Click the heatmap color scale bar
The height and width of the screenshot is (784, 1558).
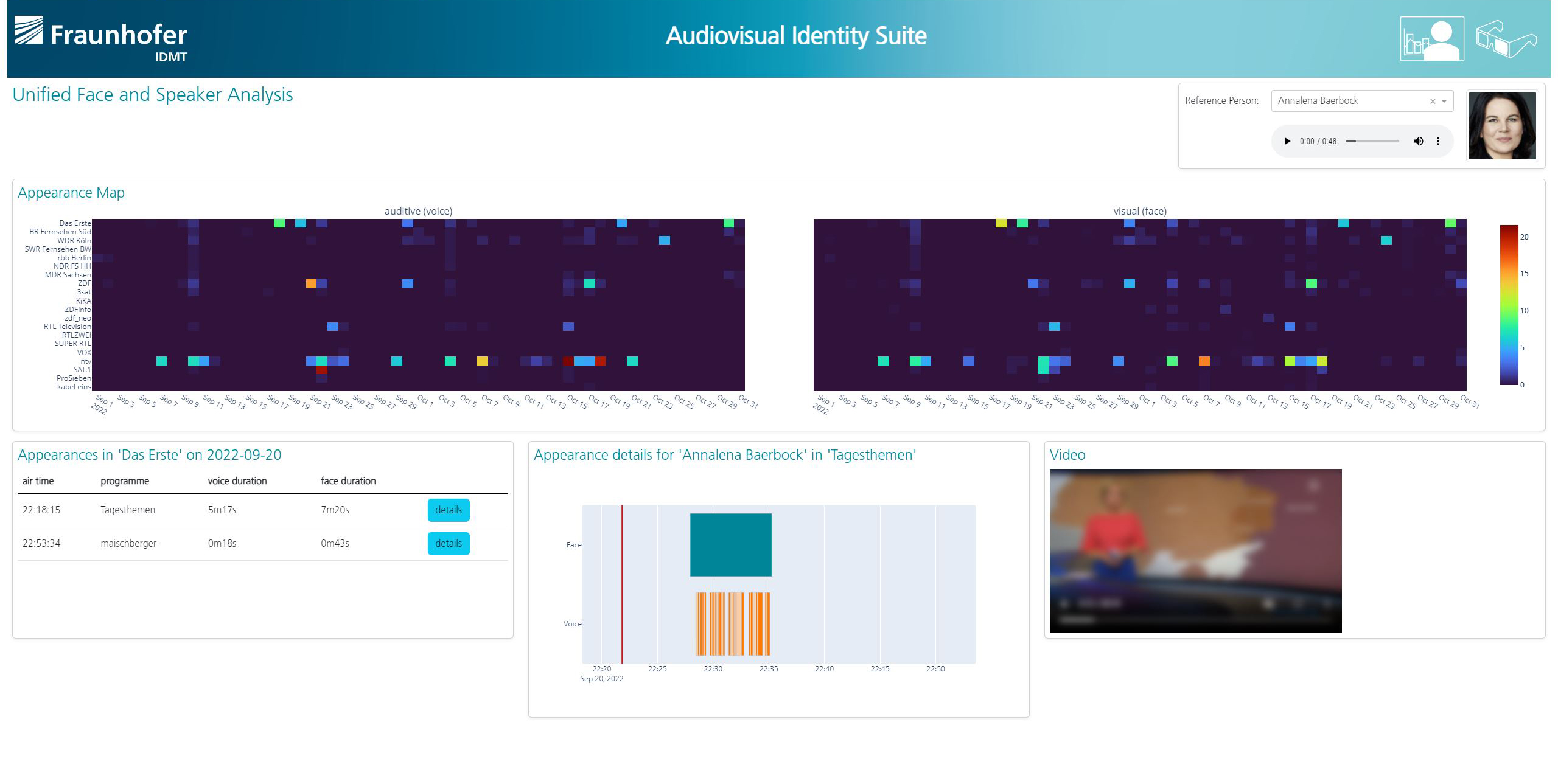point(1509,305)
